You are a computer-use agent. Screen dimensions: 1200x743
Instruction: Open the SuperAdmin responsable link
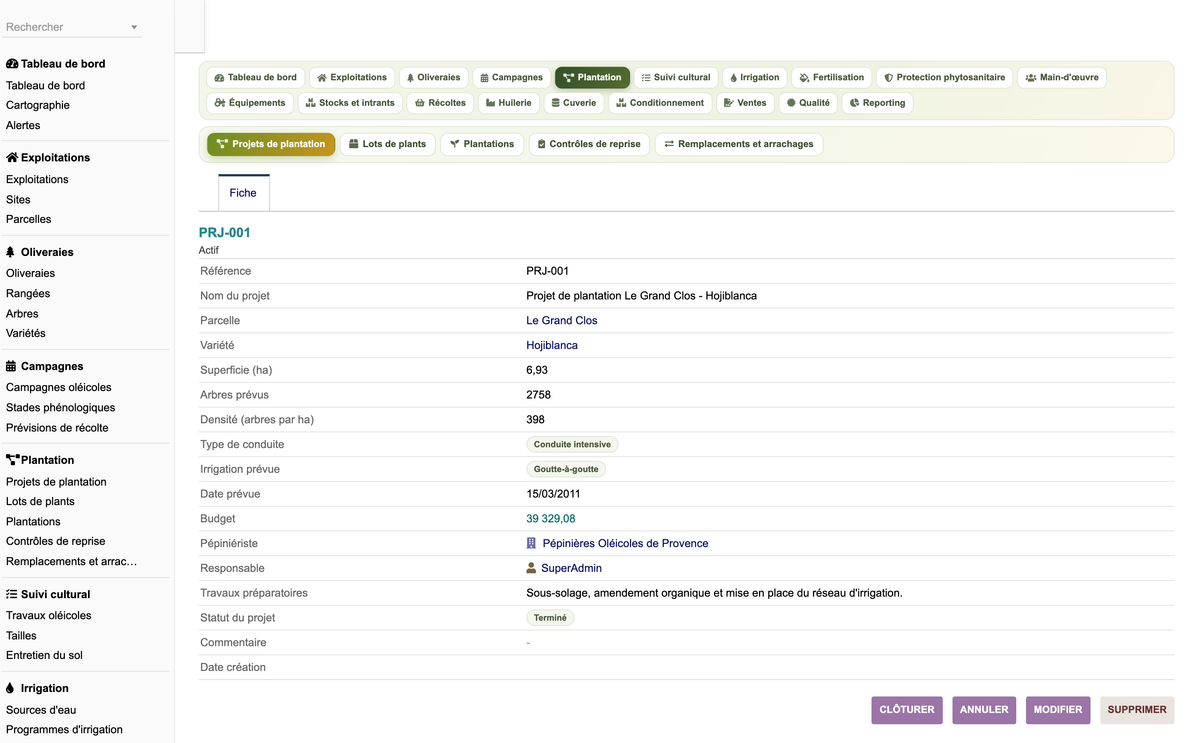[x=571, y=568]
